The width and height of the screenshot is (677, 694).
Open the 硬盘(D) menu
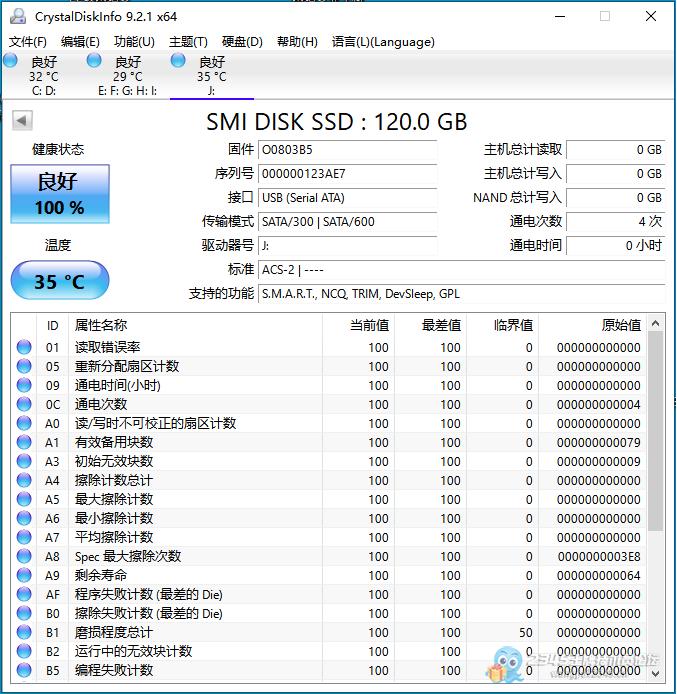click(242, 42)
